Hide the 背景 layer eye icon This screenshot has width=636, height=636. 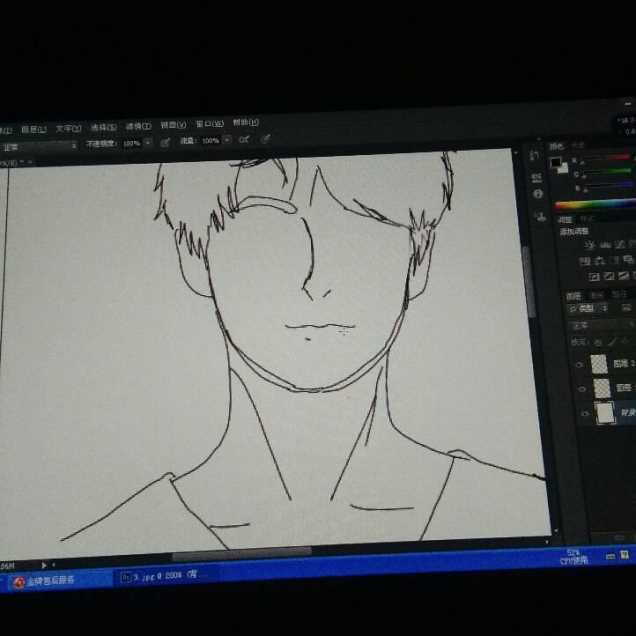(x=584, y=413)
